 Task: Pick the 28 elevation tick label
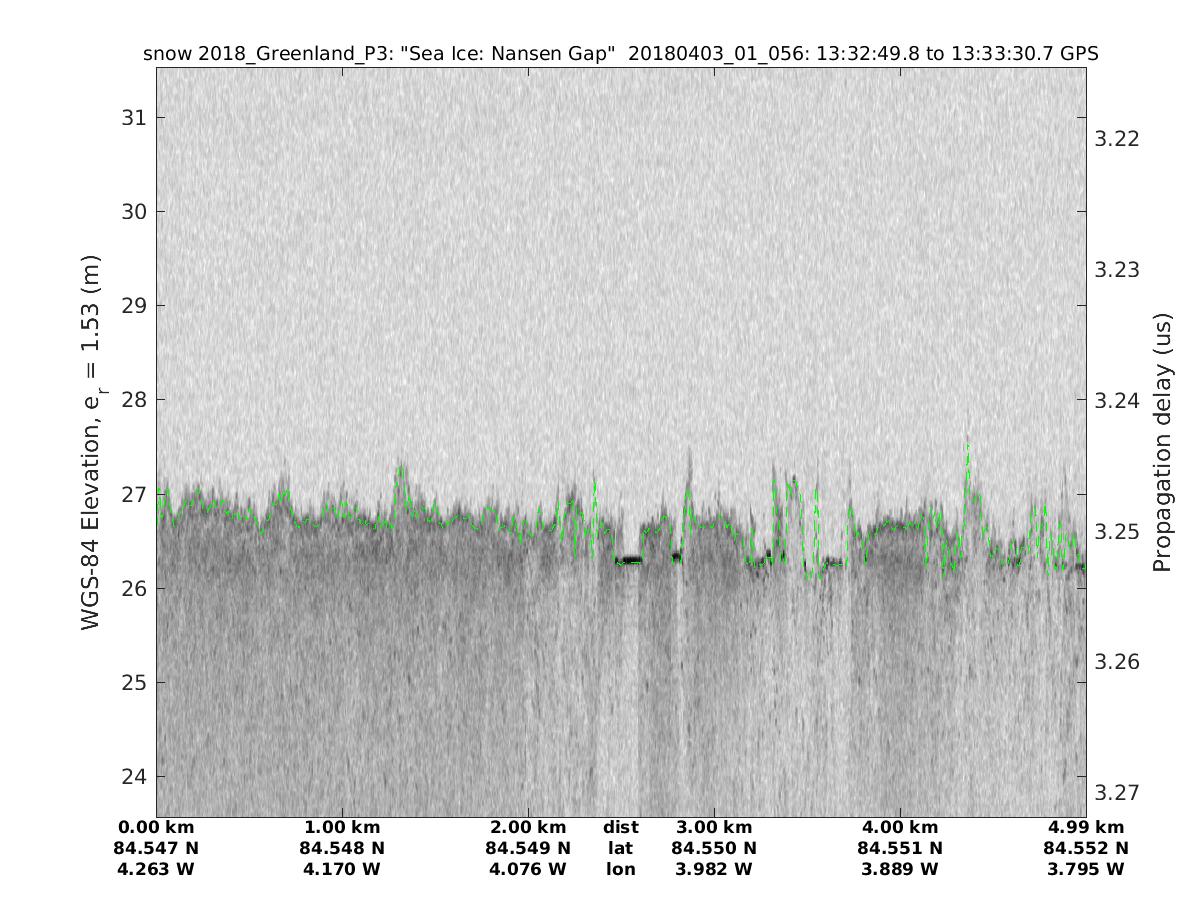pos(132,400)
